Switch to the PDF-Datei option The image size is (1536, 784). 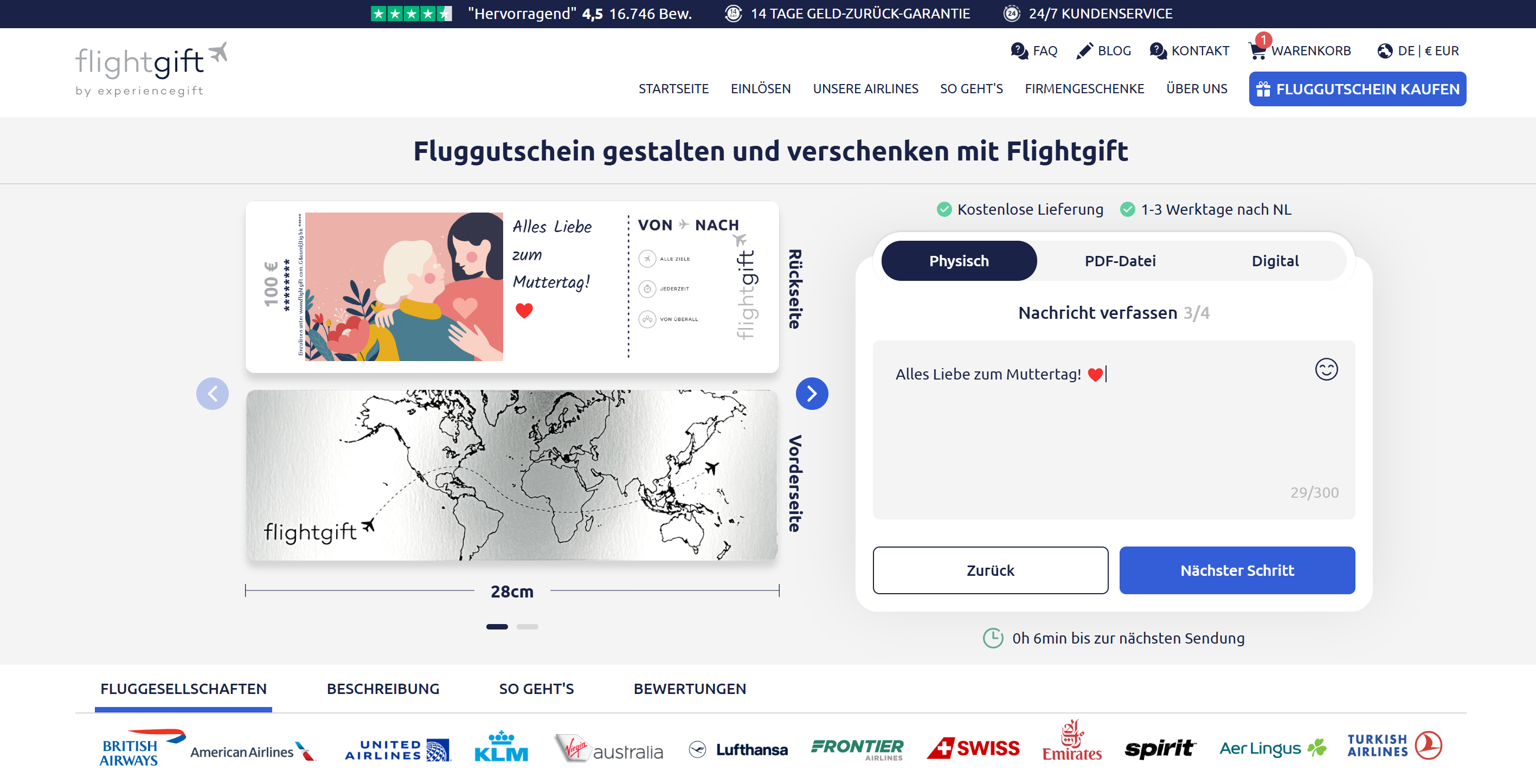click(x=1119, y=261)
